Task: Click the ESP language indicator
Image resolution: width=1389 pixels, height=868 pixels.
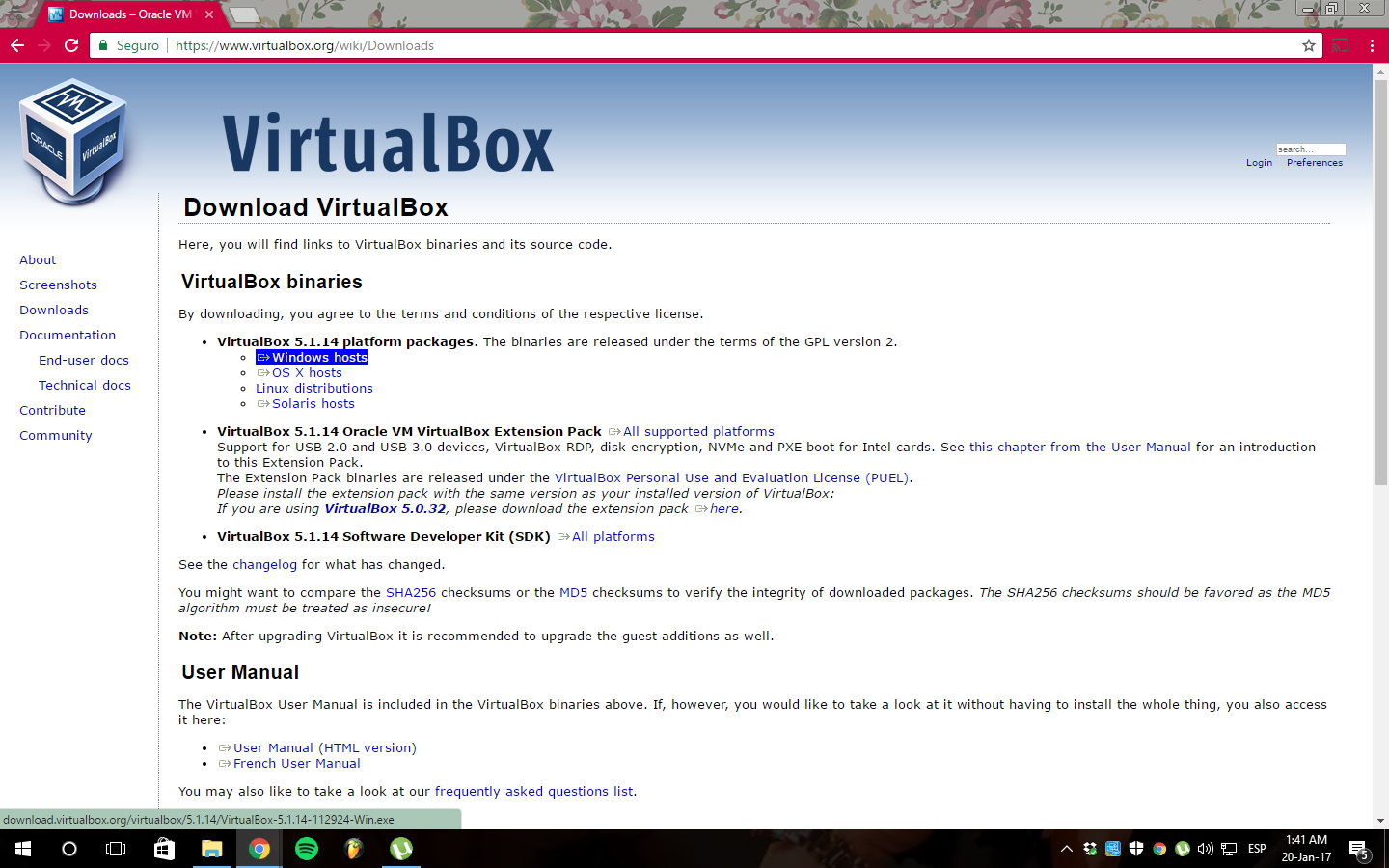Action: click(x=1257, y=849)
